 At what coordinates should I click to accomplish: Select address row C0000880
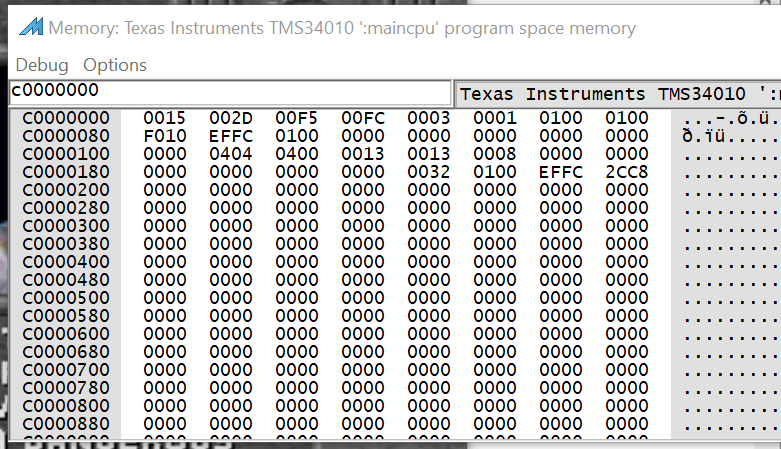click(66, 424)
